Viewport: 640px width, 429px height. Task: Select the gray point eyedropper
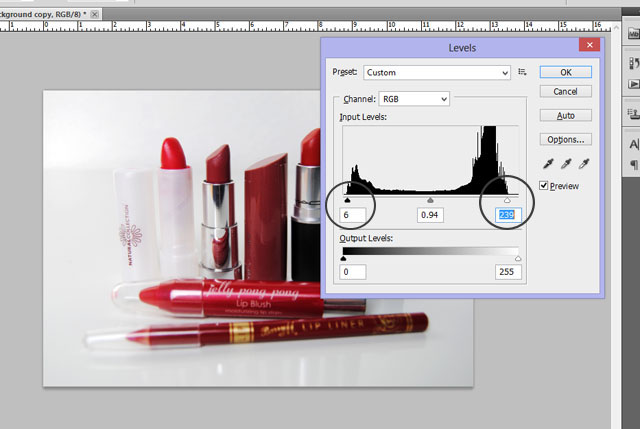point(566,164)
